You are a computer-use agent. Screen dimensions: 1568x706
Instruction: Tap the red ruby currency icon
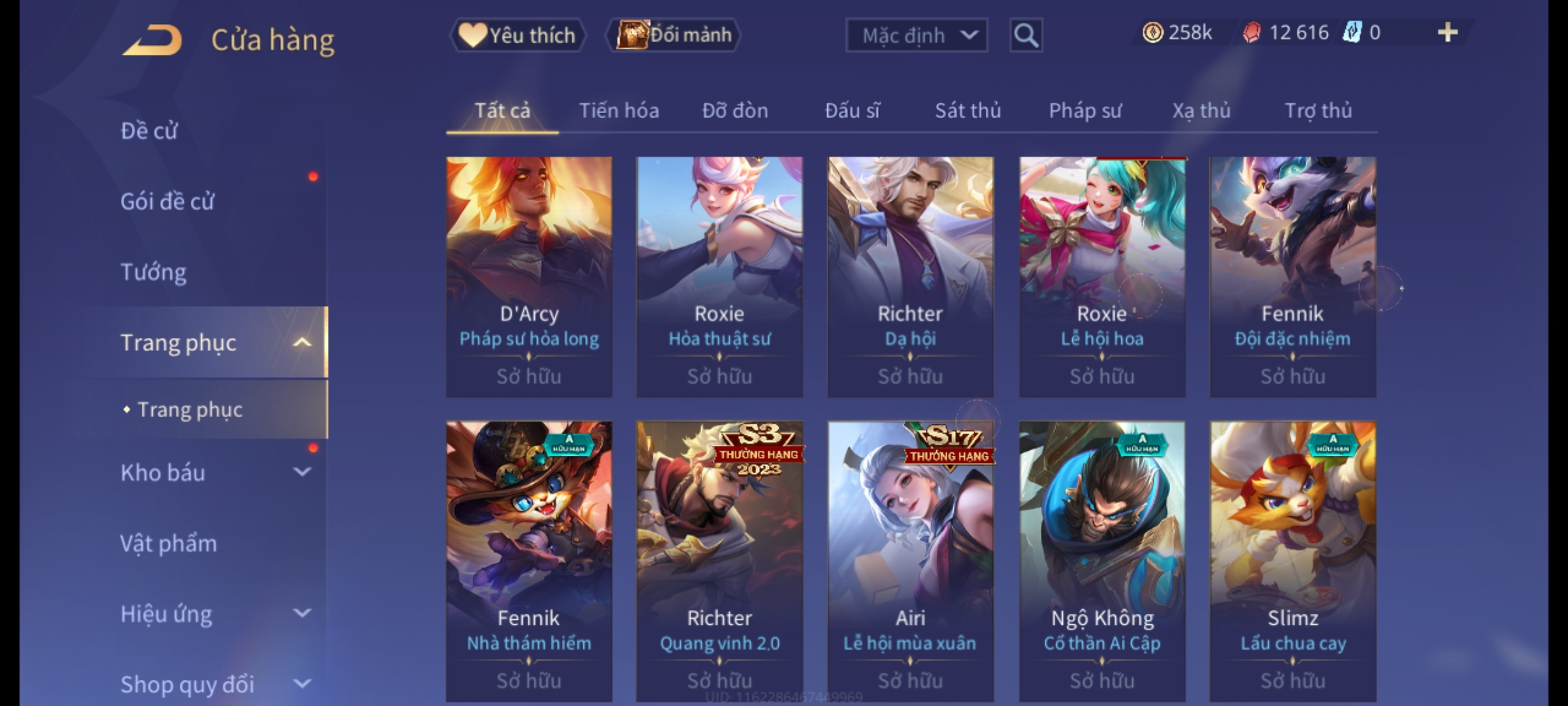coord(1252,33)
